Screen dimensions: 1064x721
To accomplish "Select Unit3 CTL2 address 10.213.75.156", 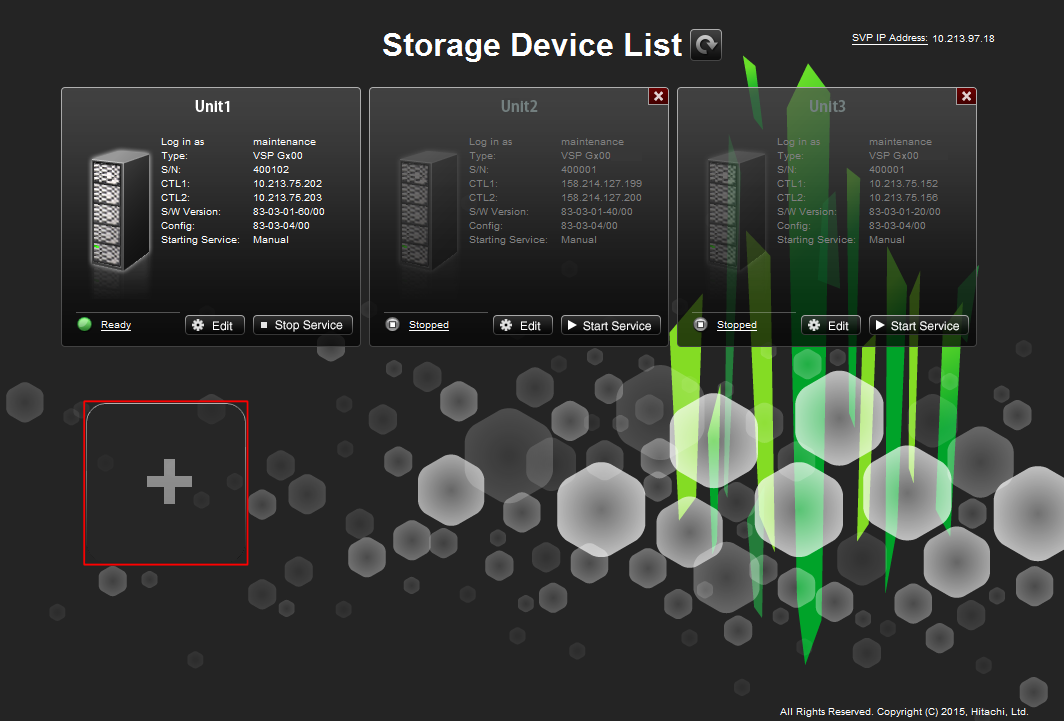I will (904, 198).
